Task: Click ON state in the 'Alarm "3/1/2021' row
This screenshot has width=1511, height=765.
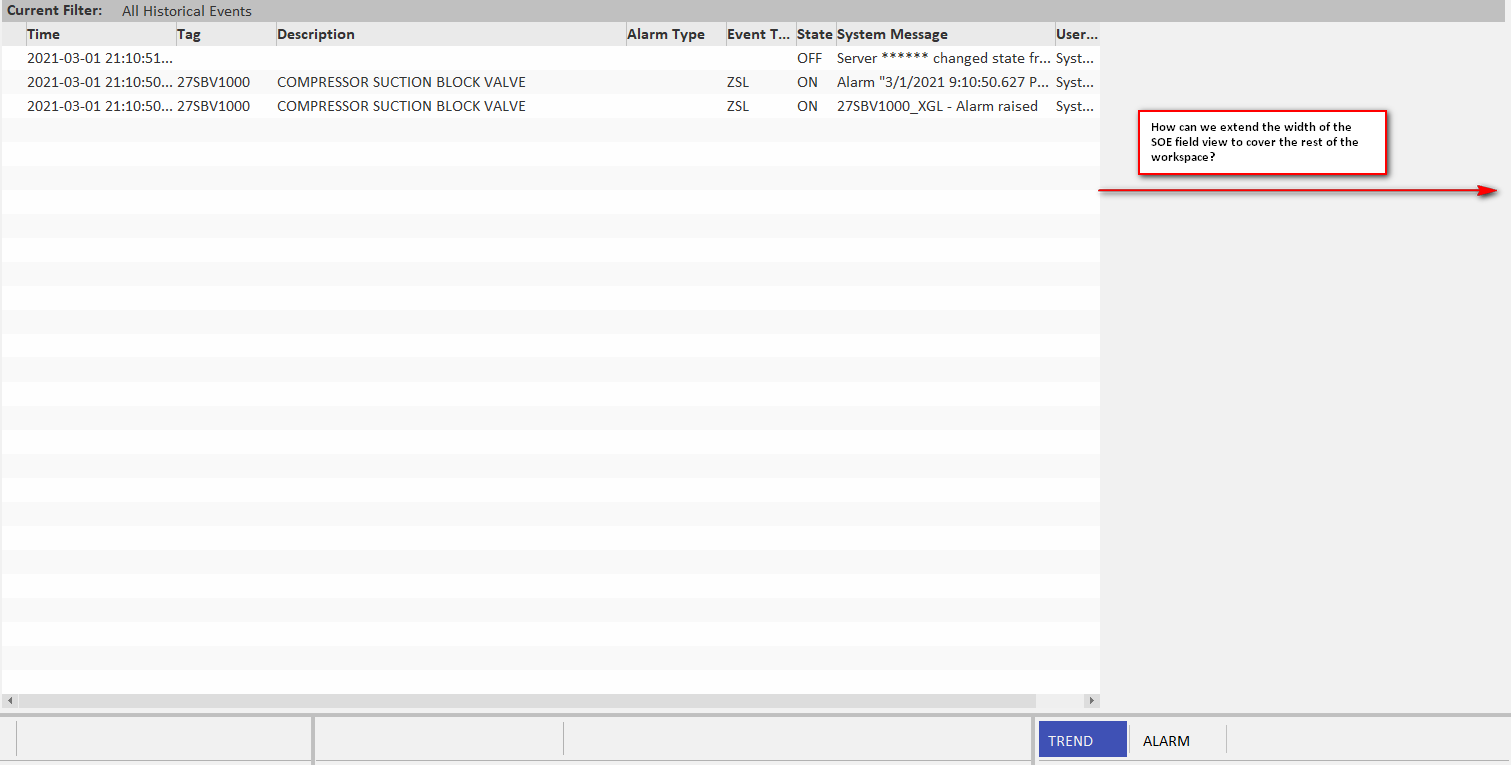Action: click(807, 82)
